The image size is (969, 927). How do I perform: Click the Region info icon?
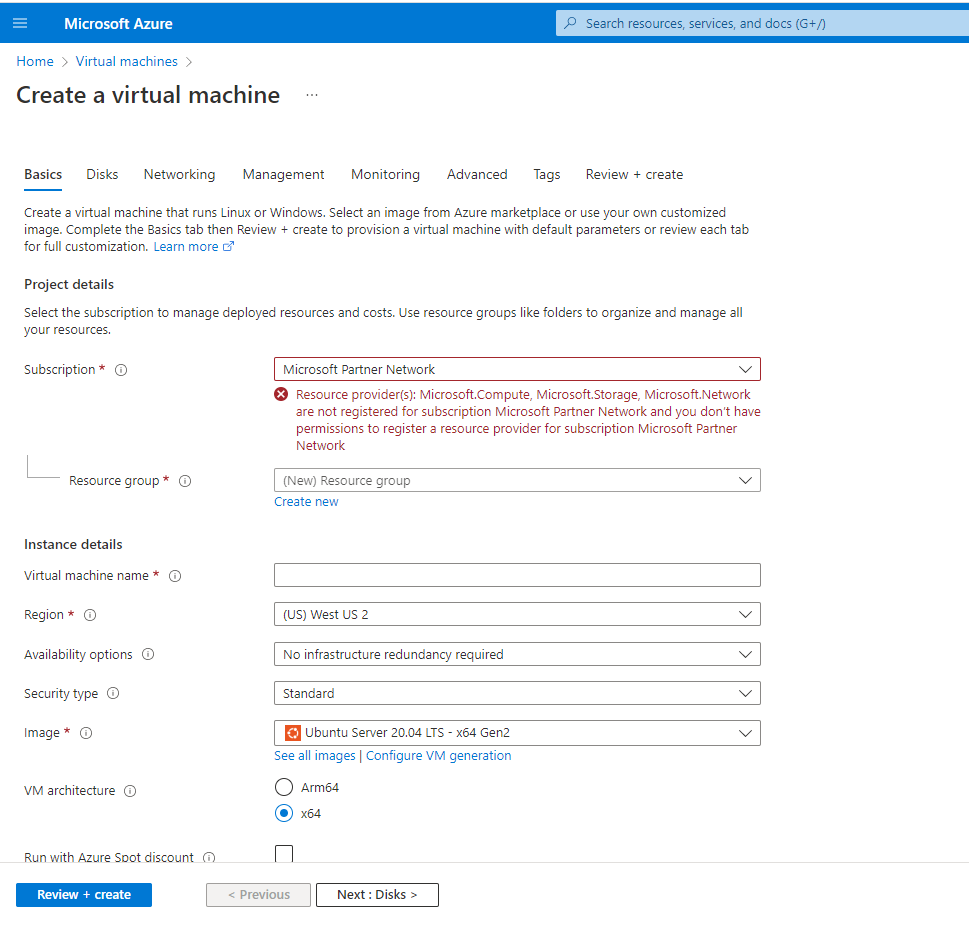point(90,615)
